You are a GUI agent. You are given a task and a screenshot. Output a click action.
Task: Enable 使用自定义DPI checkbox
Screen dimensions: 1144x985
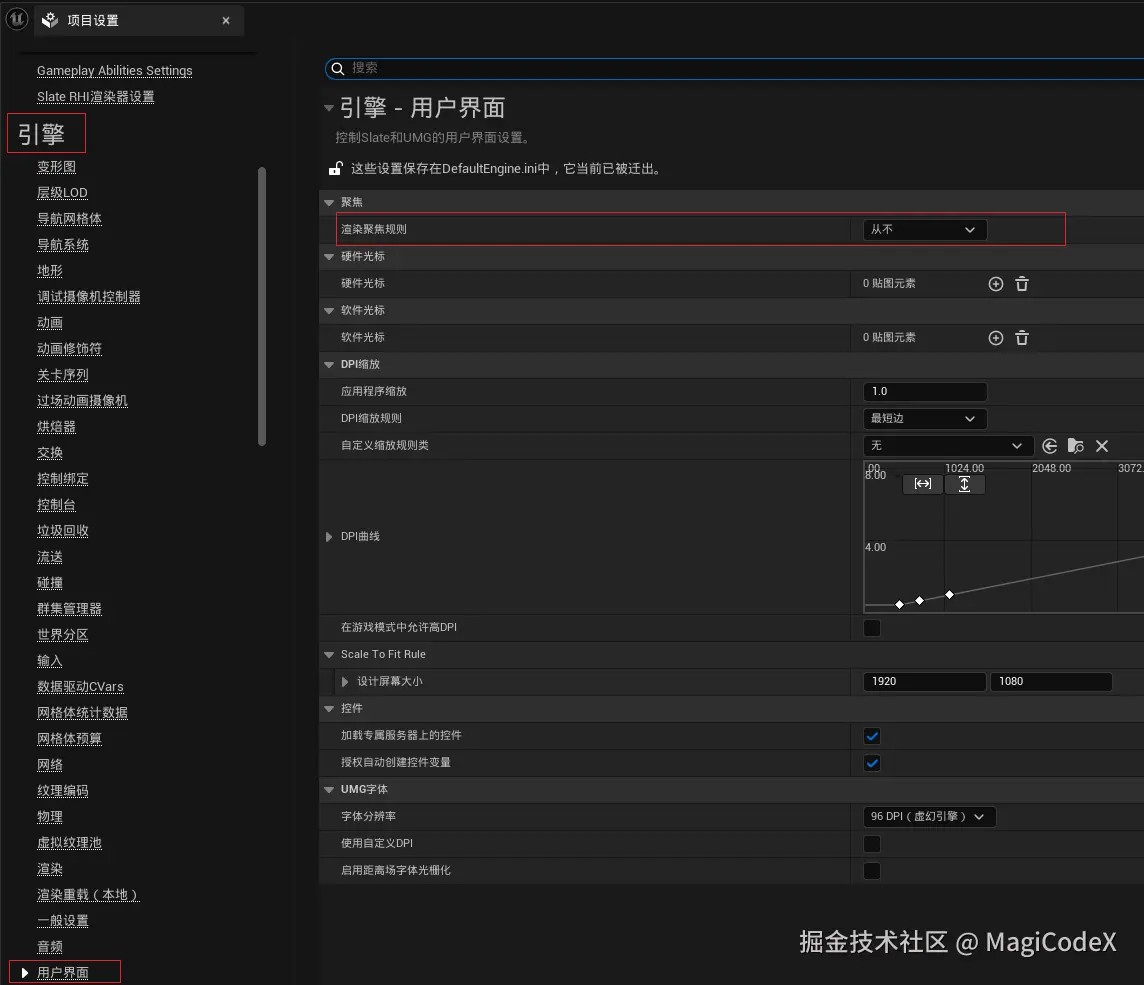[x=872, y=843]
